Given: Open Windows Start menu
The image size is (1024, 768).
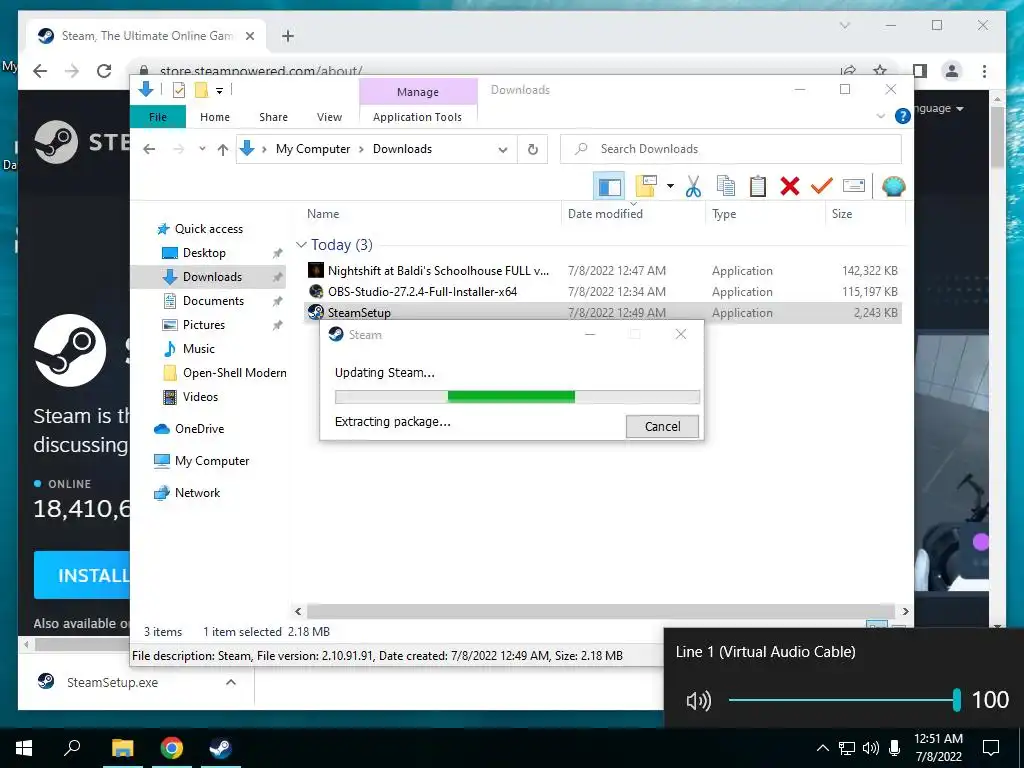Looking at the screenshot, I should click(24, 748).
